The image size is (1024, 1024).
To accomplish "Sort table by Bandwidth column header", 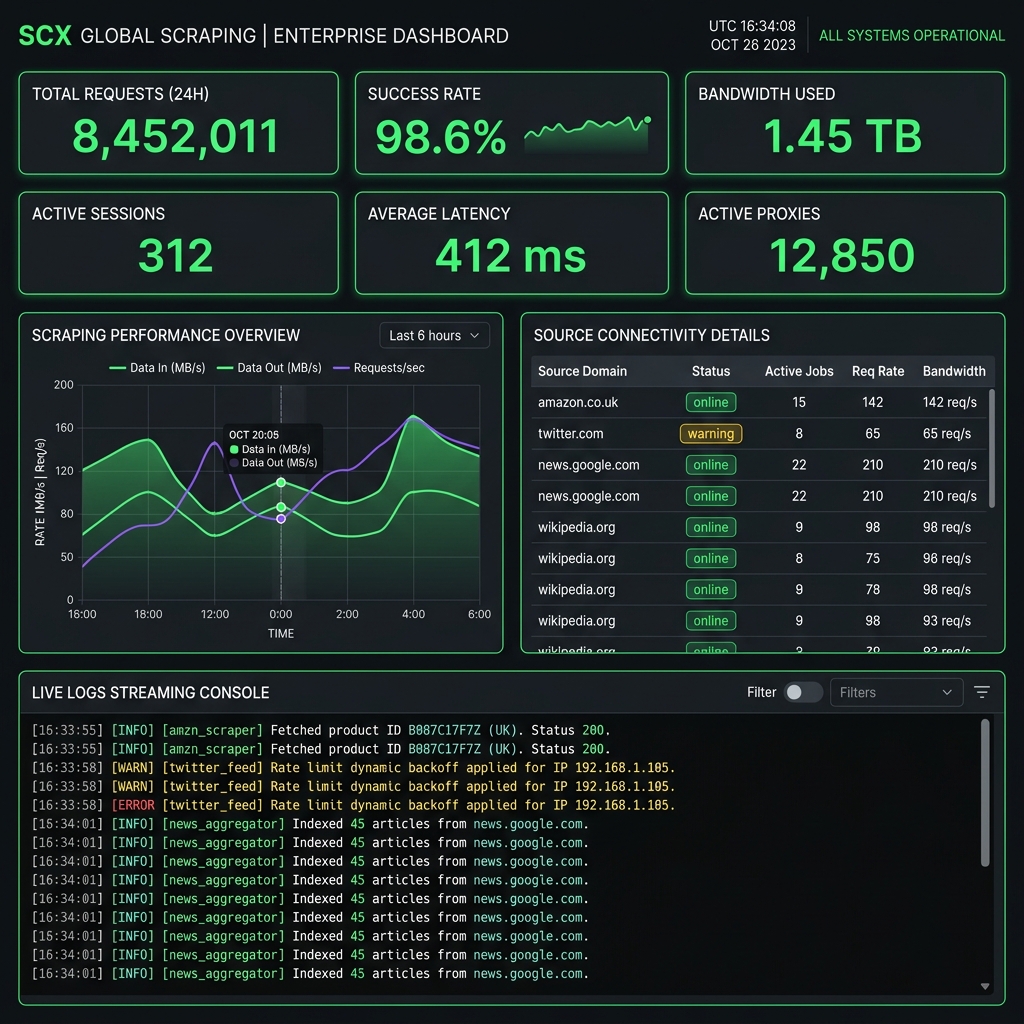I will 953,371.
